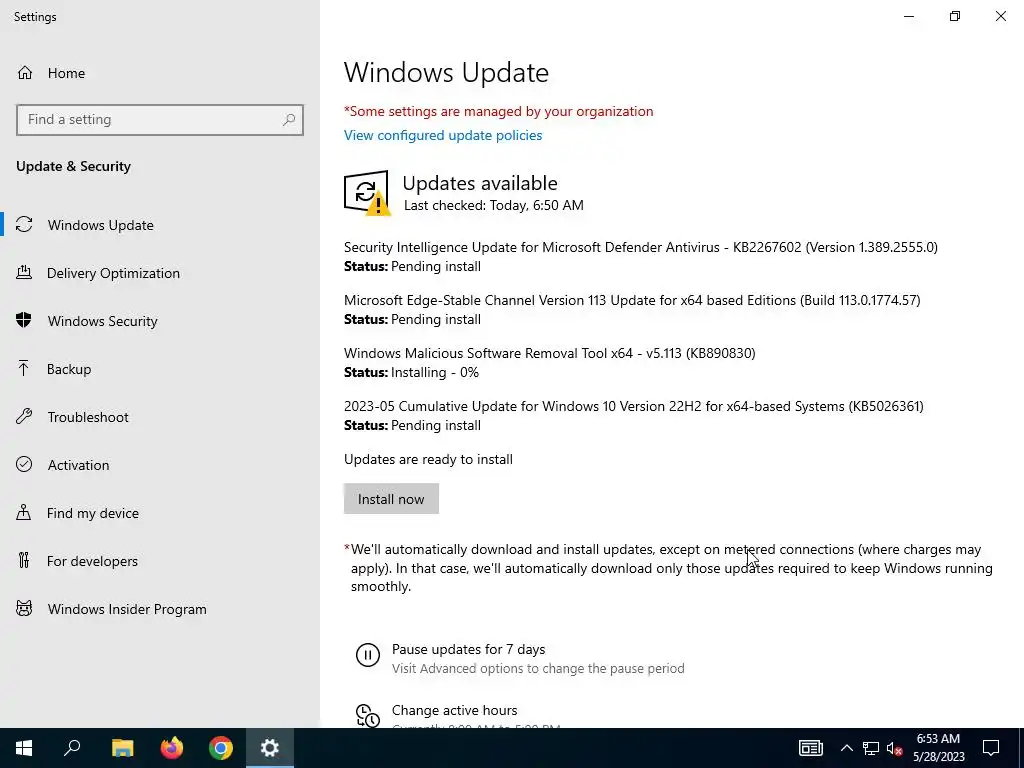Launch Google Chrome from taskbar

click(x=221, y=748)
